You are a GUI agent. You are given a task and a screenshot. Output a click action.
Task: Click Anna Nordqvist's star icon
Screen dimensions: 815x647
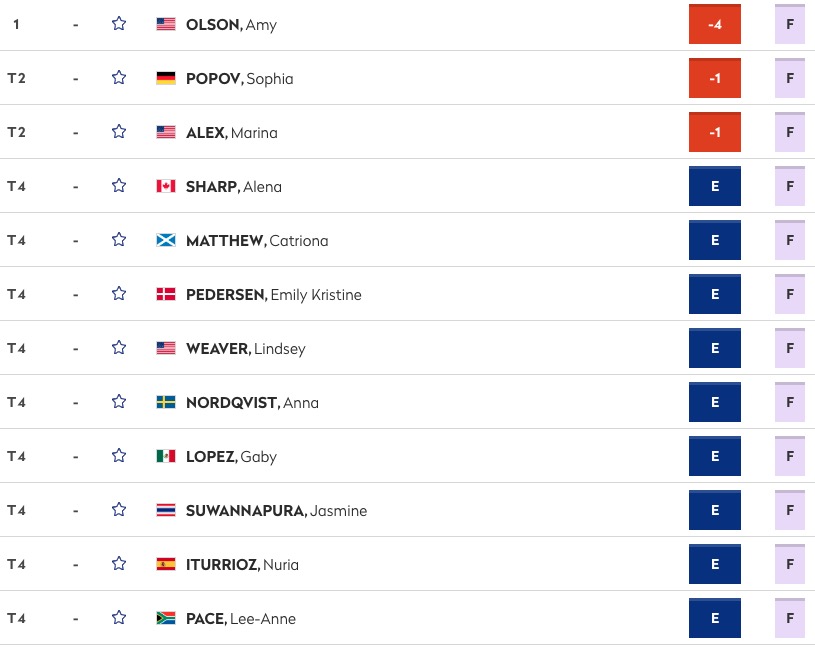[119, 401]
